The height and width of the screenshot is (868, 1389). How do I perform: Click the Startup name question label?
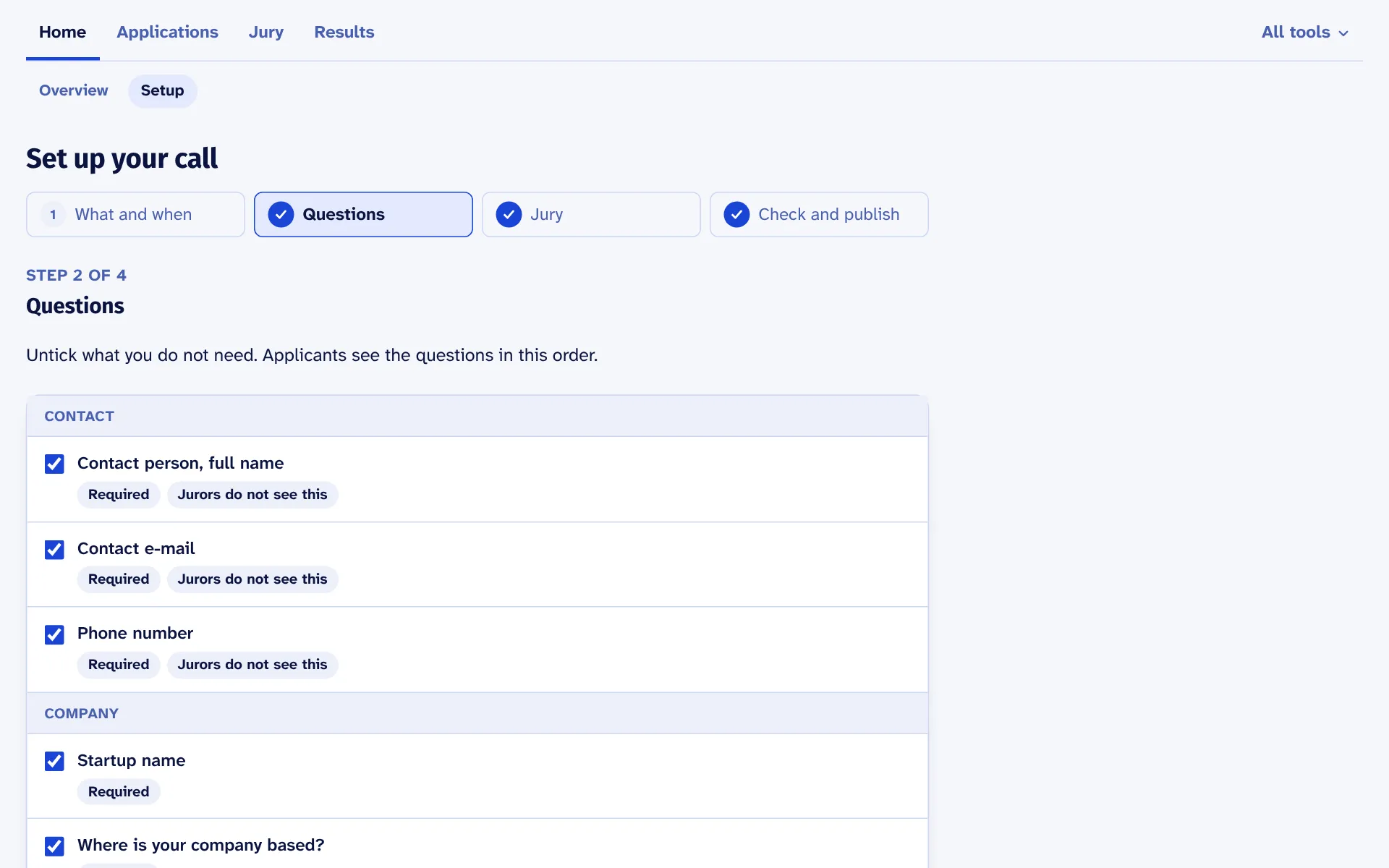point(131,760)
